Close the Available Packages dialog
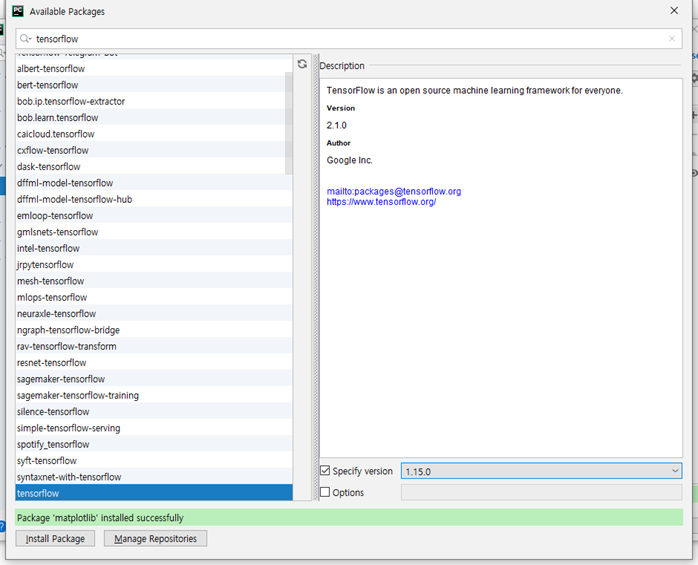Image resolution: width=698 pixels, height=565 pixels. [x=674, y=11]
